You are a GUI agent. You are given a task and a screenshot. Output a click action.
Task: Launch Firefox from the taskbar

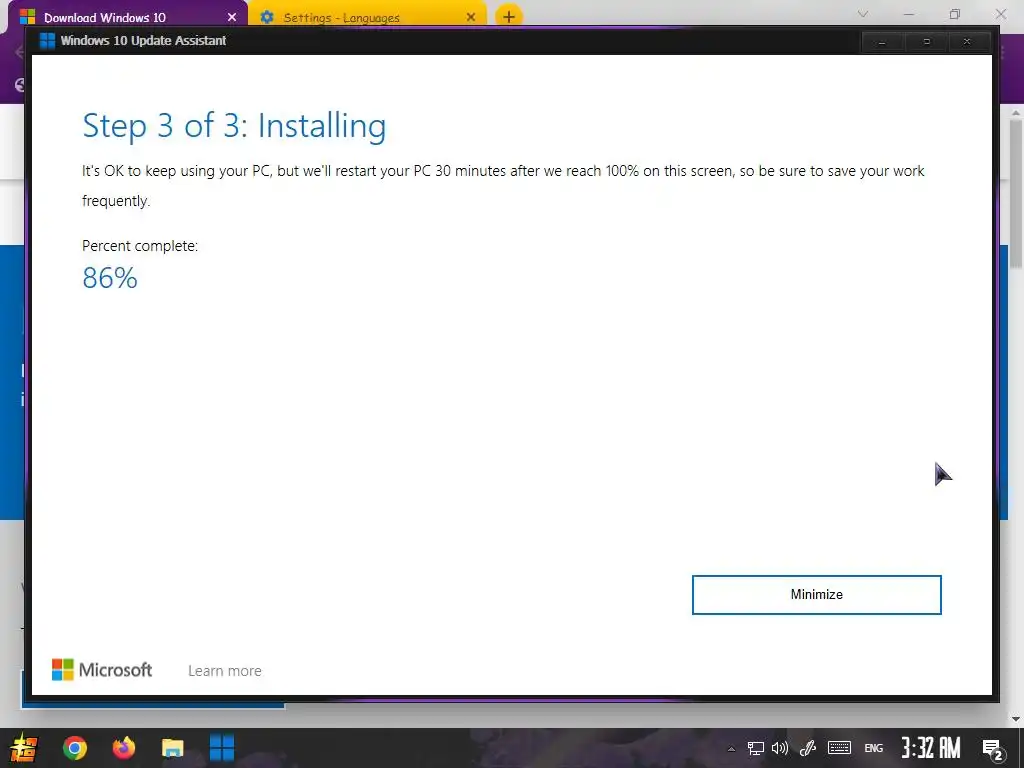123,747
